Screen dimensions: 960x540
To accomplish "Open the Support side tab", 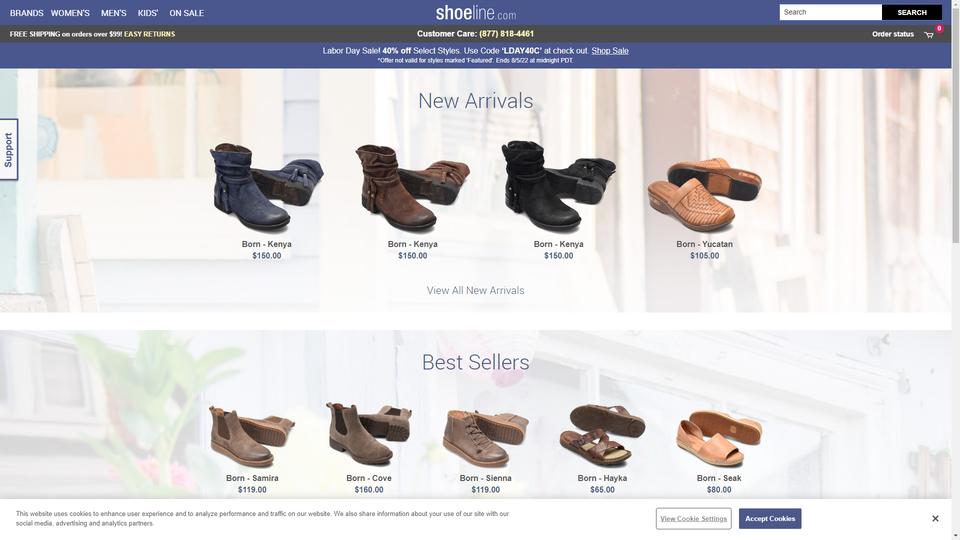I will click(x=9, y=149).
